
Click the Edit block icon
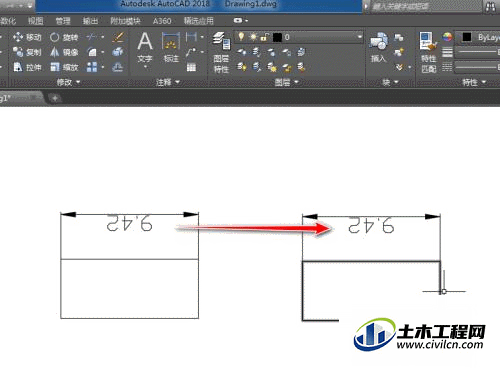[398, 52]
